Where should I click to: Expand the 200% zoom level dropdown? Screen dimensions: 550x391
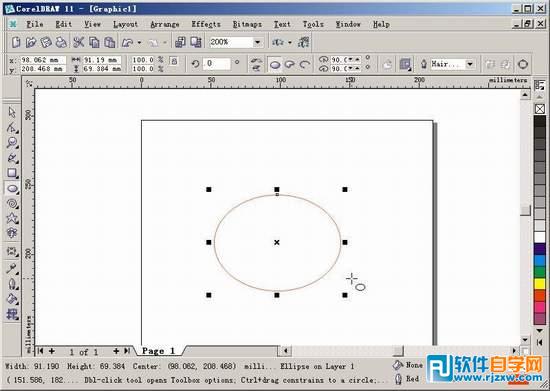click(x=258, y=42)
